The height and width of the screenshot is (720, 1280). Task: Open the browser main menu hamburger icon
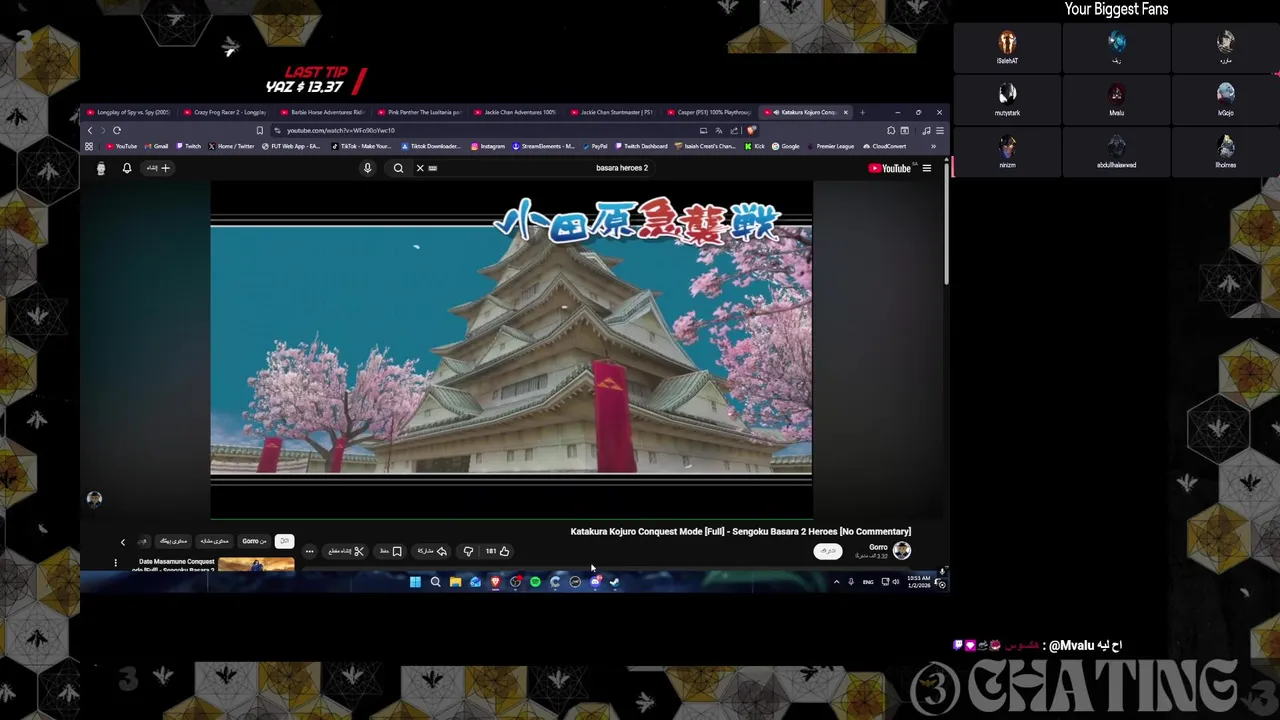pyautogui.click(x=939, y=130)
